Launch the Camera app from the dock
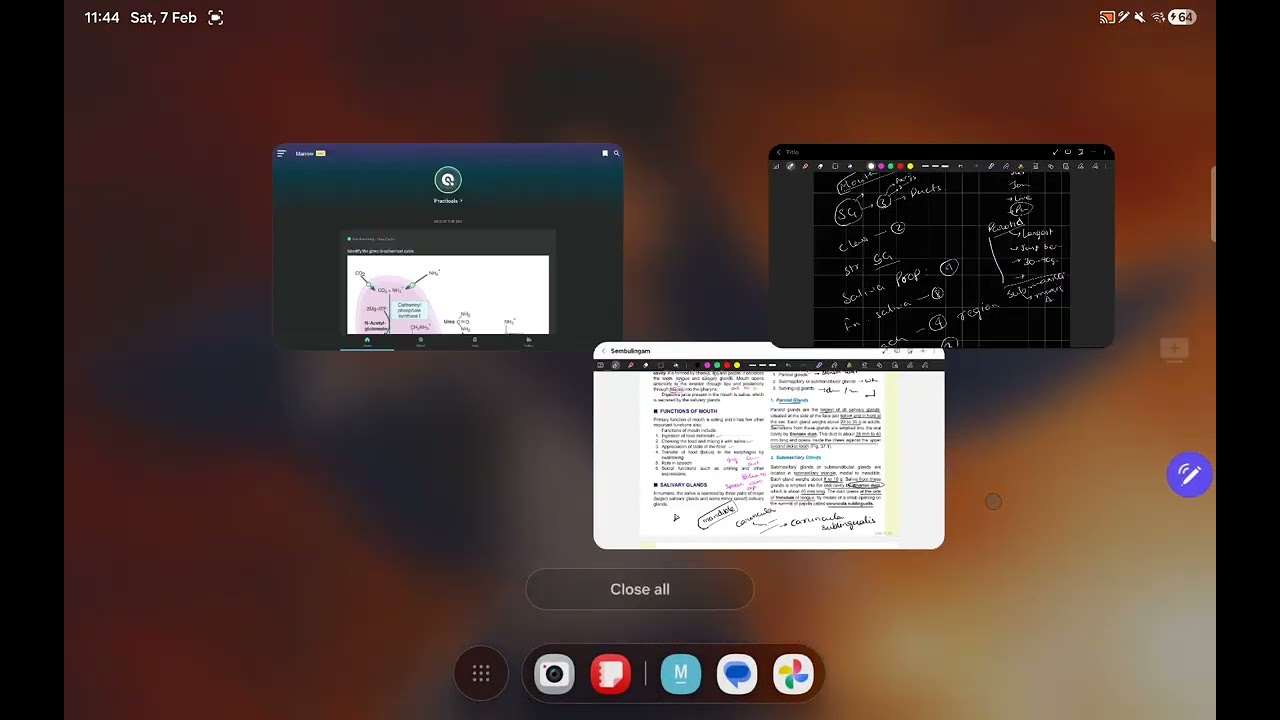The image size is (1280, 720). pos(554,674)
